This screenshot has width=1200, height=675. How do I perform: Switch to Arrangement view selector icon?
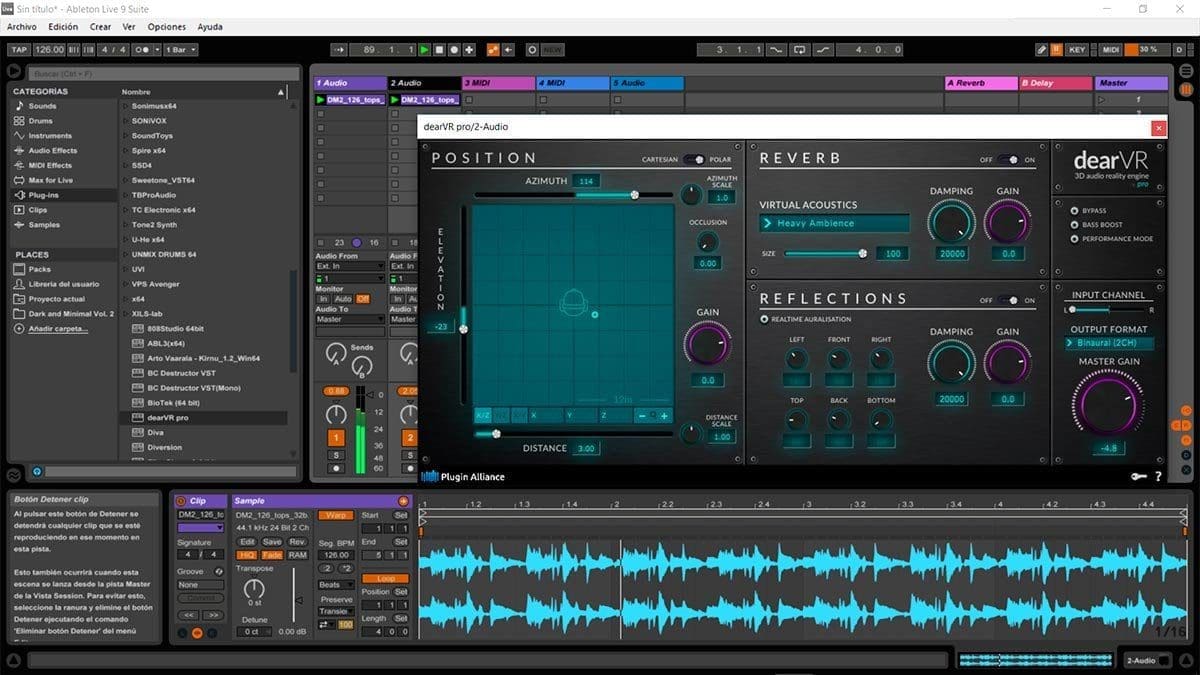[1186, 71]
